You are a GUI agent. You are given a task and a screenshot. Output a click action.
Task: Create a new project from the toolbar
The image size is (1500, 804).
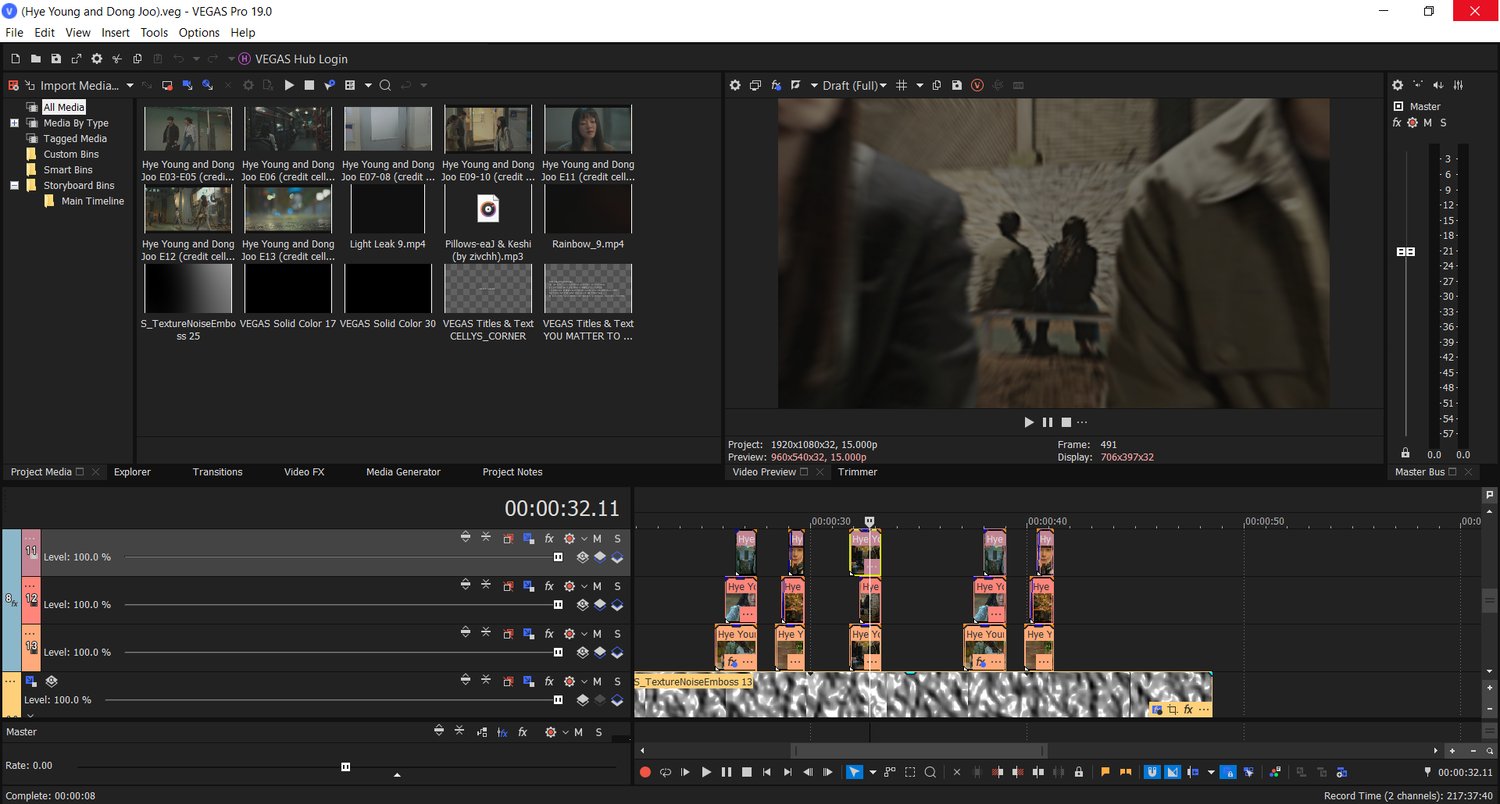15,59
